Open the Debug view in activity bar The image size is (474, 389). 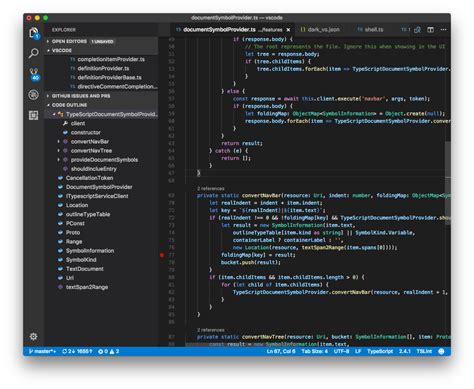pyautogui.click(x=33, y=95)
